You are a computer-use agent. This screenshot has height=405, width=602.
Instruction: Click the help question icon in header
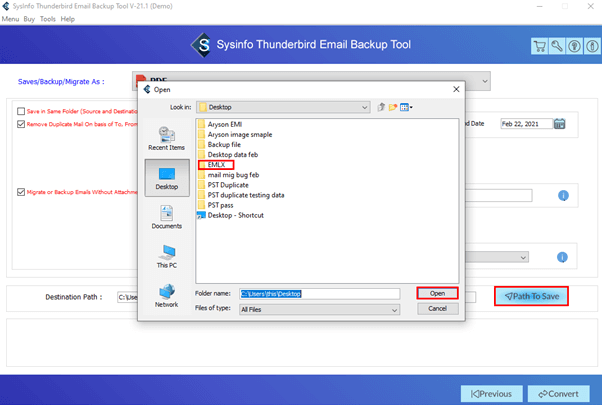(x=574, y=46)
